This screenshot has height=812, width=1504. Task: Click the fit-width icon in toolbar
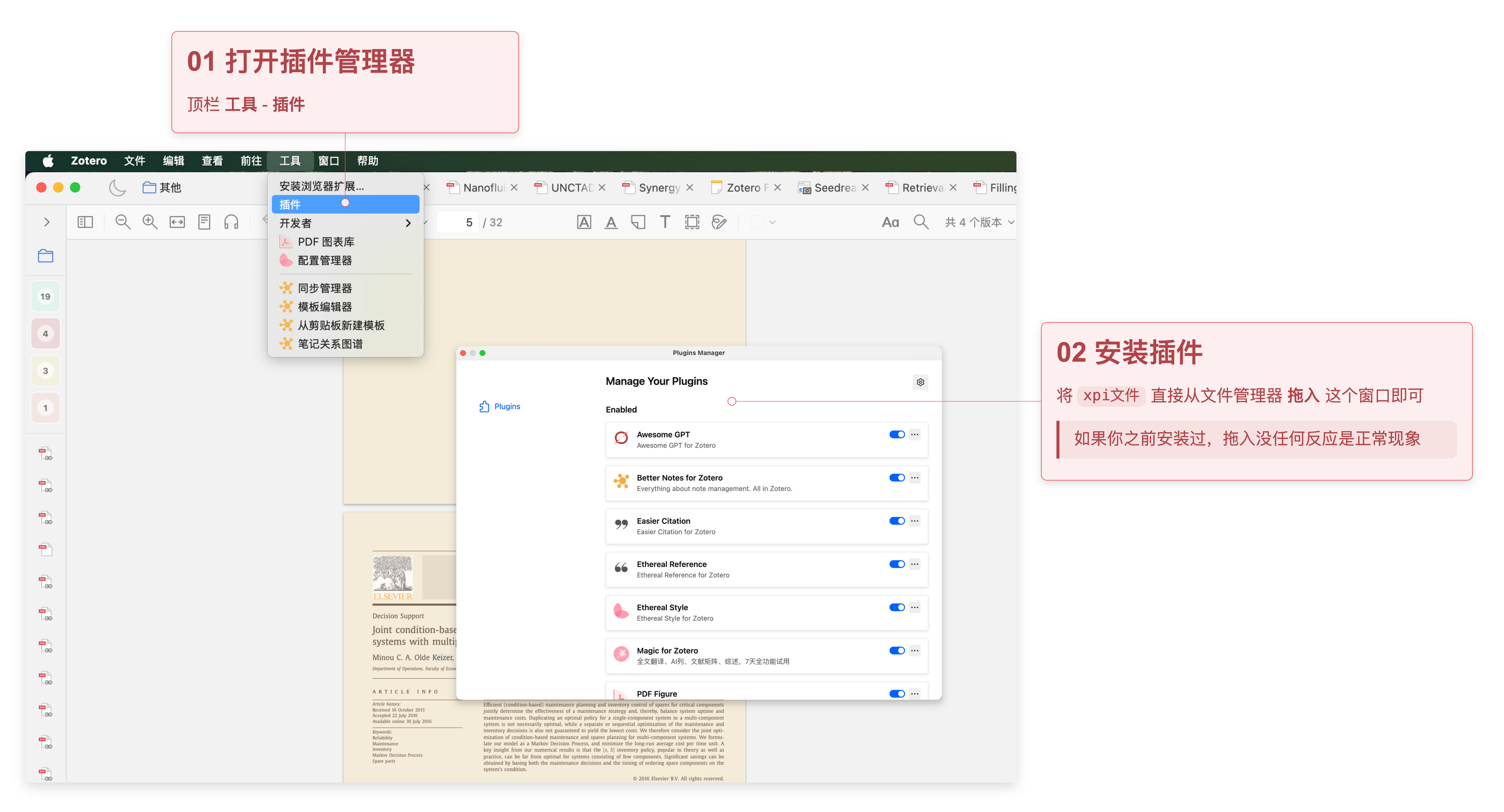pos(177,222)
